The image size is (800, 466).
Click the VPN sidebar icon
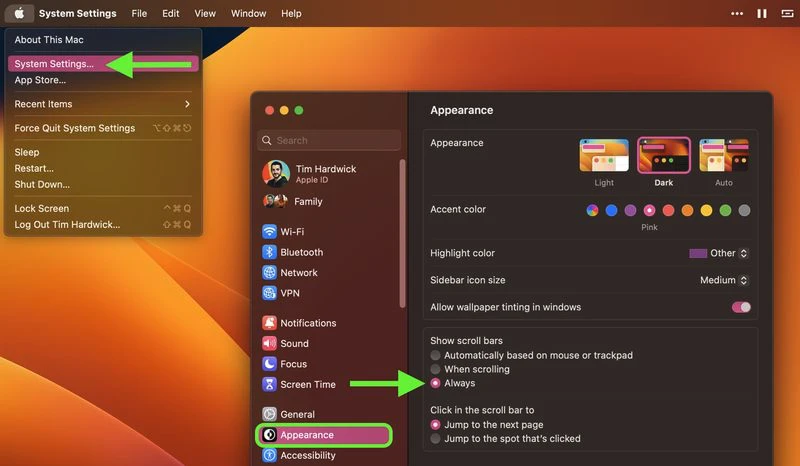[269, 293]
